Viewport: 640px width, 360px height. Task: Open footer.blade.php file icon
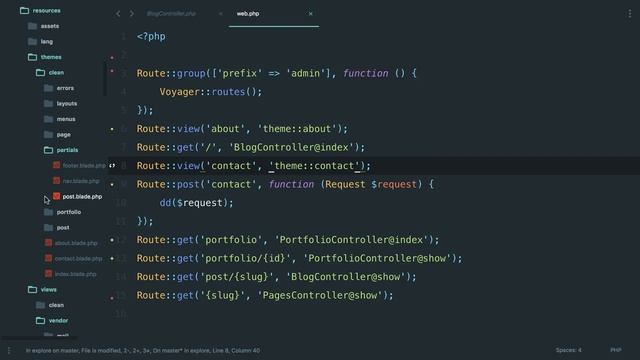click(56, 165)
